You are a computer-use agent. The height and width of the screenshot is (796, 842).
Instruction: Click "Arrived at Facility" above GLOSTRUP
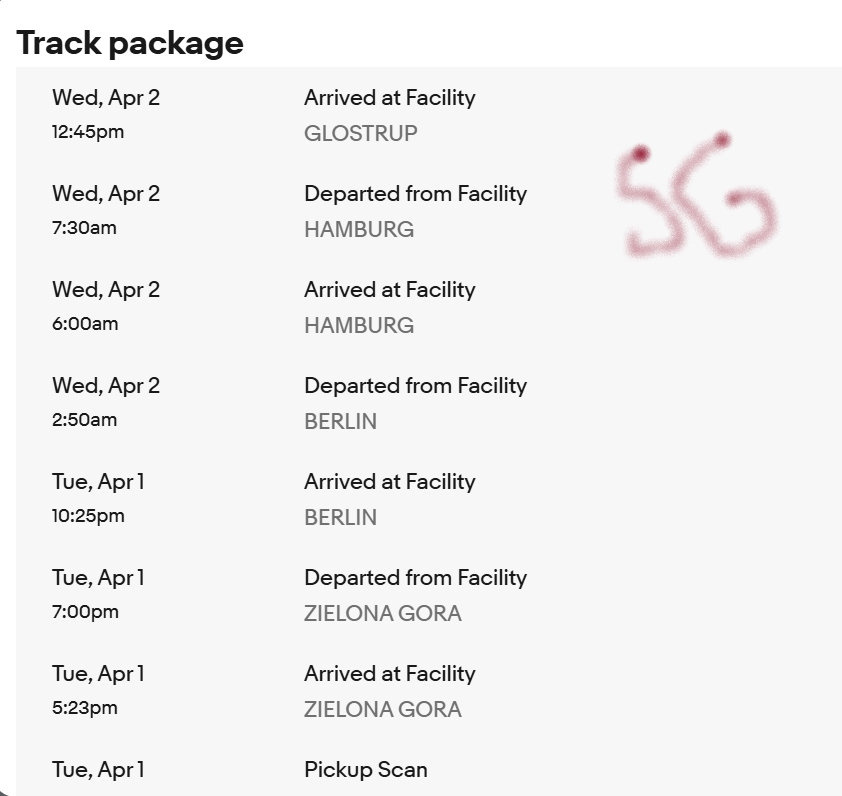(x=389, y=98)
